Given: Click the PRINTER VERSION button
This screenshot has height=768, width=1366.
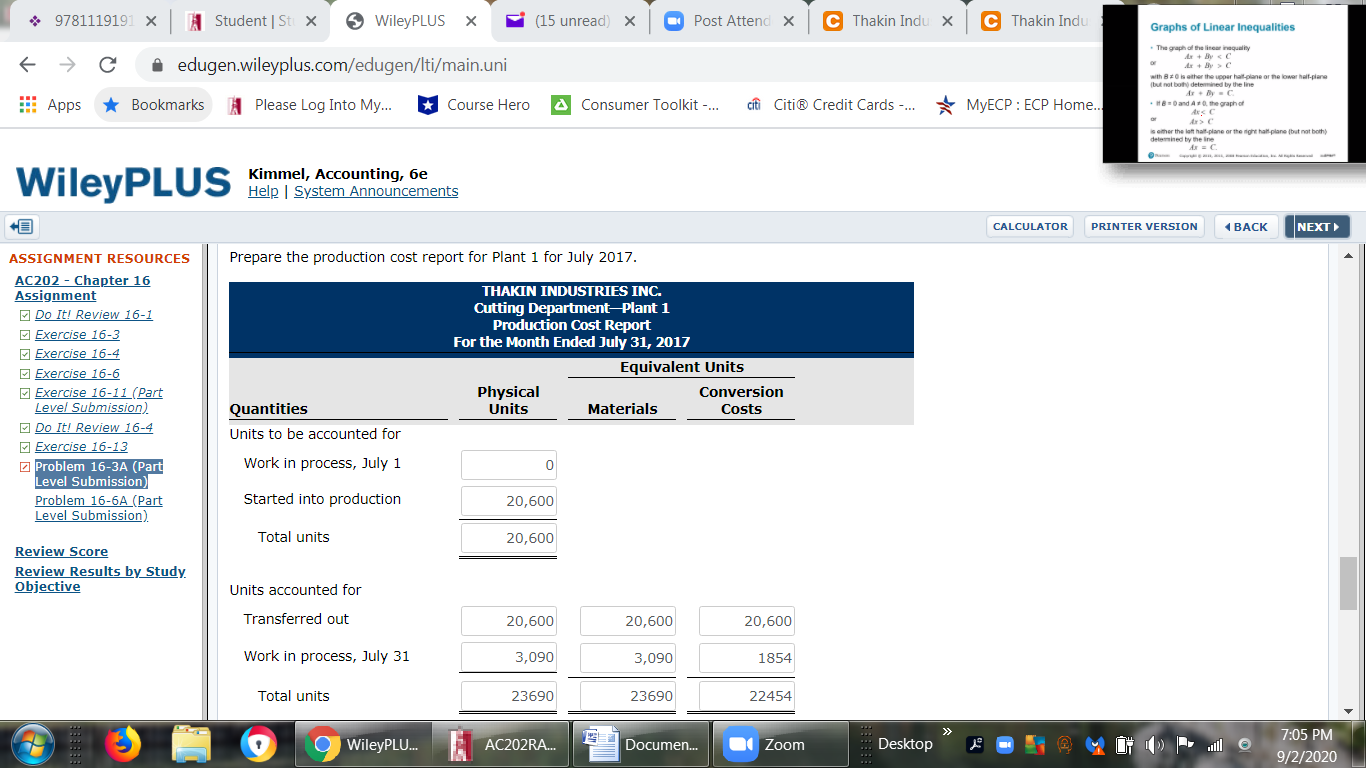Looking at the screenshot, I should 1144,227.
